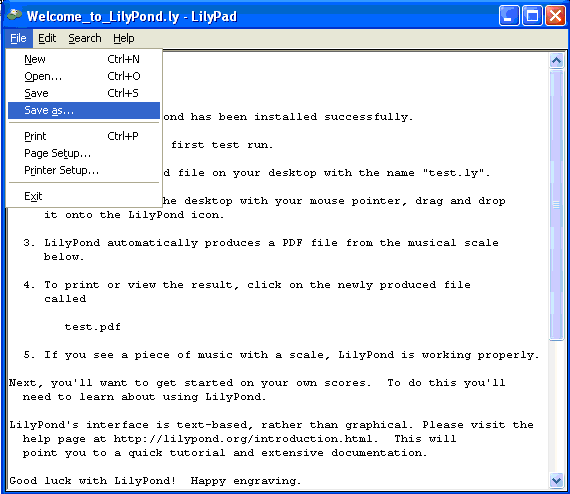Click the 'first test run.' text

point(222,145)
